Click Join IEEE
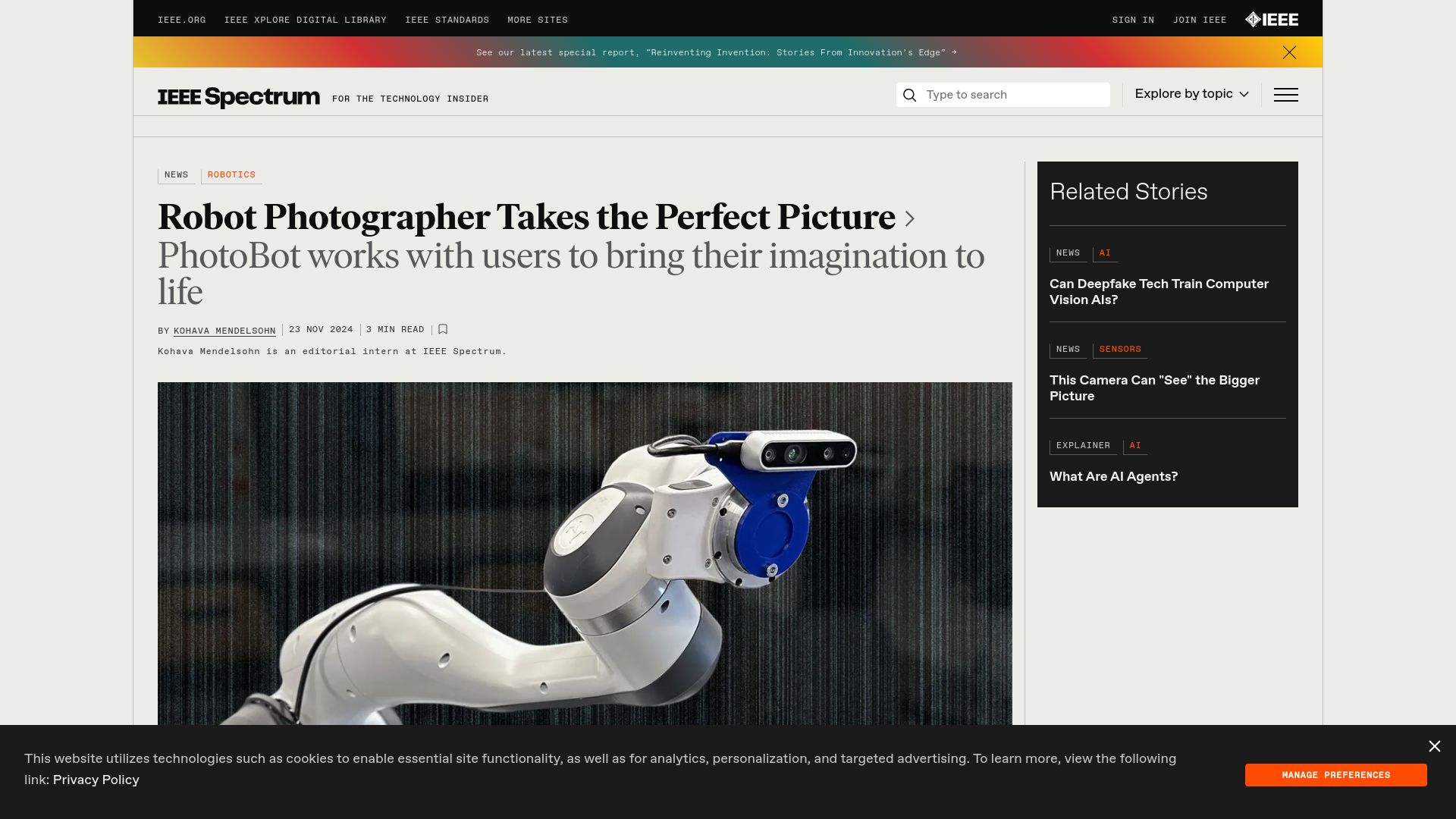1456x819 pixels. pos(1200,20)
